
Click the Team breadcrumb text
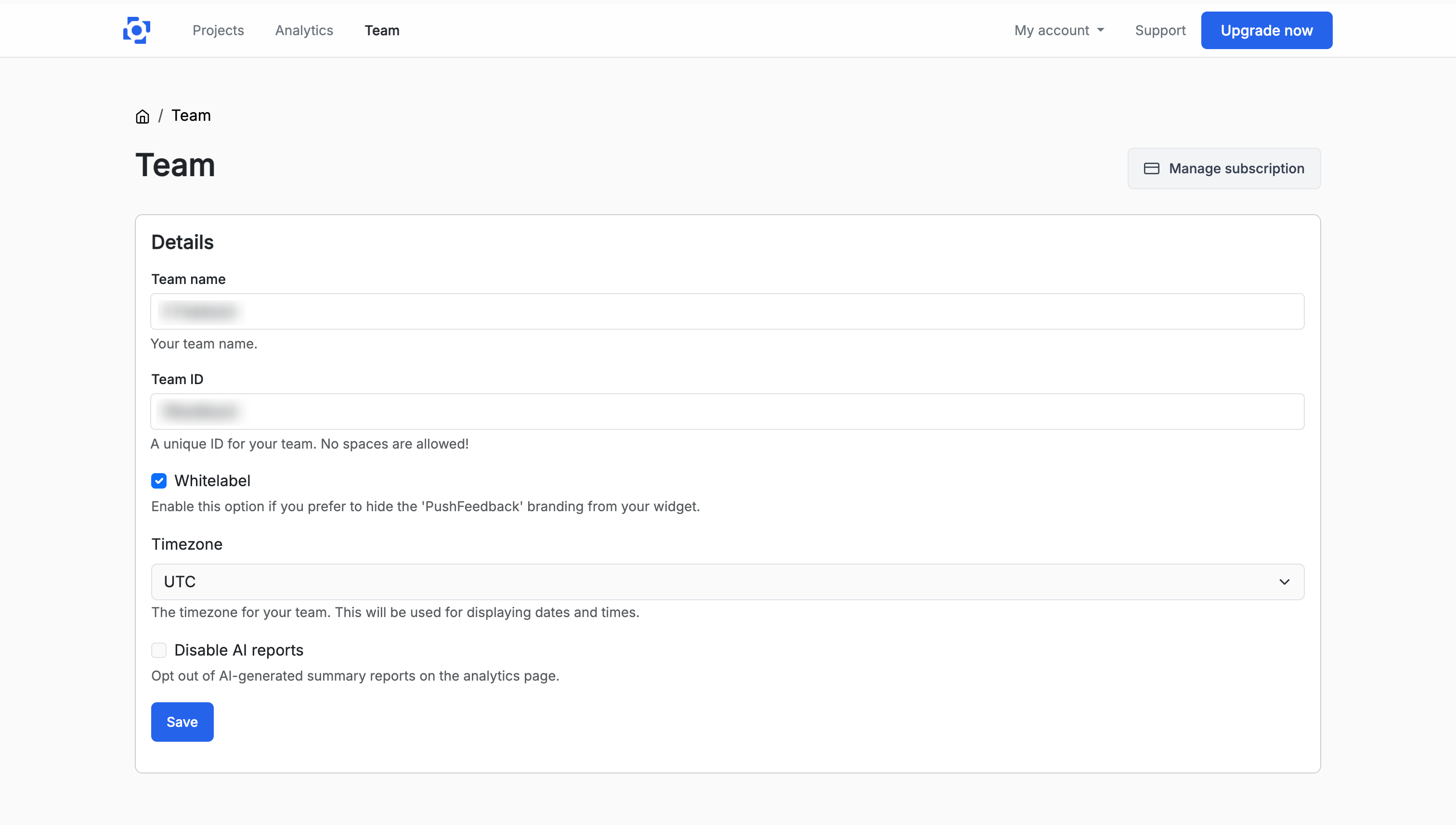pyautogui.click(x=191, y=116)
